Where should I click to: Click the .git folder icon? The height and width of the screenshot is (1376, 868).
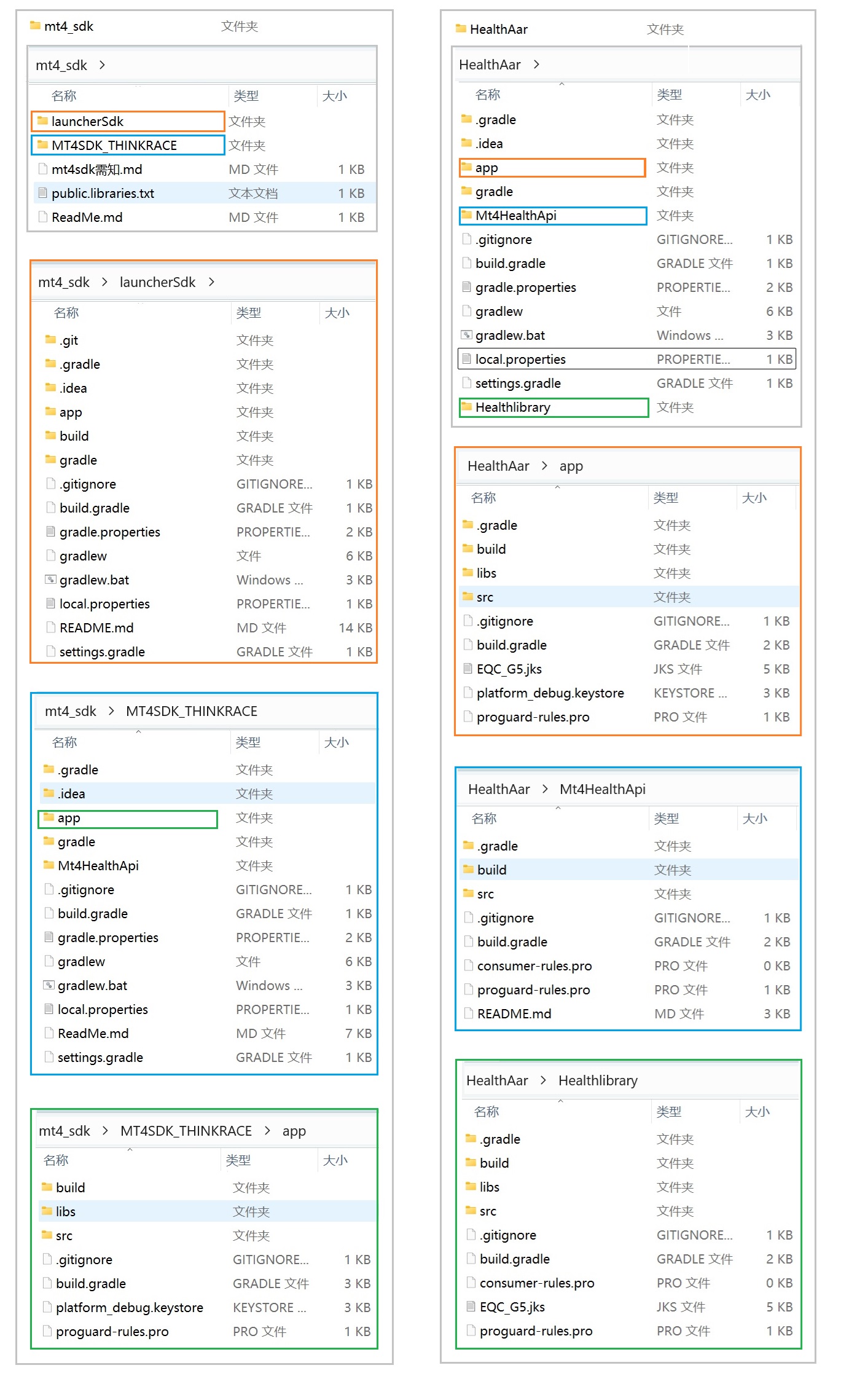coord(50,340)
